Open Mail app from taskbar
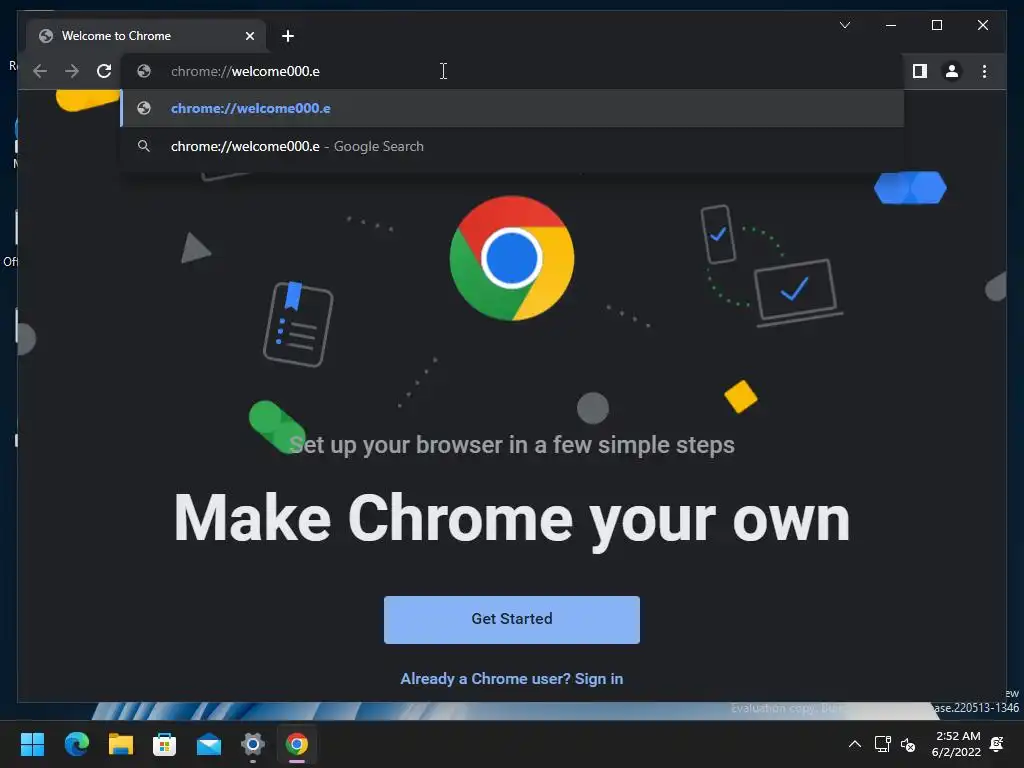The height and width of the screenshot is (768, 1024). point(209,744)
